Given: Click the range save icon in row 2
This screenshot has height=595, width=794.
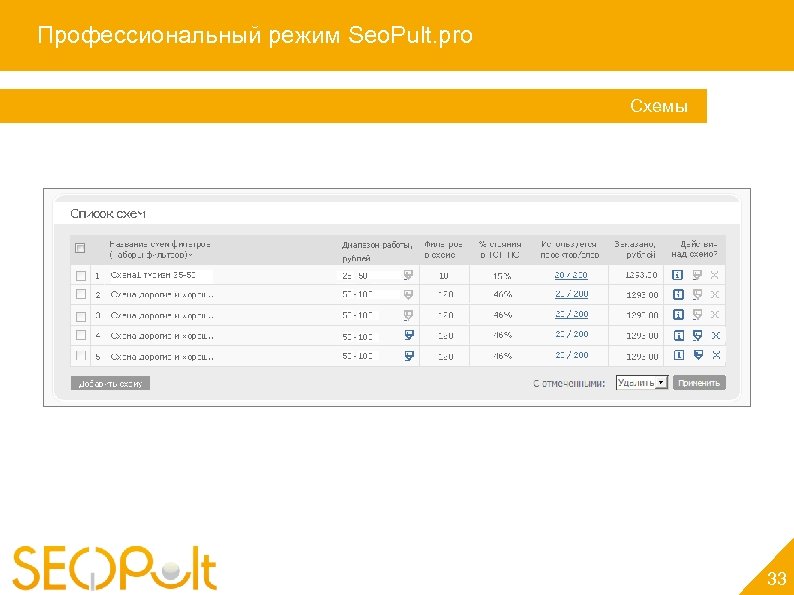Looking at the screenshot, I should tap(408, 295).
